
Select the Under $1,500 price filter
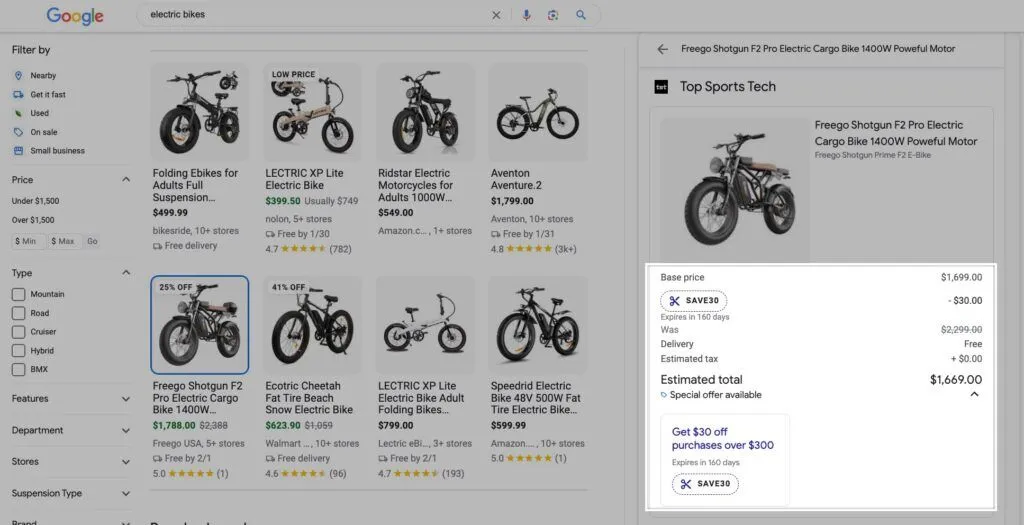pyautogui.click(x=35, y=201)
